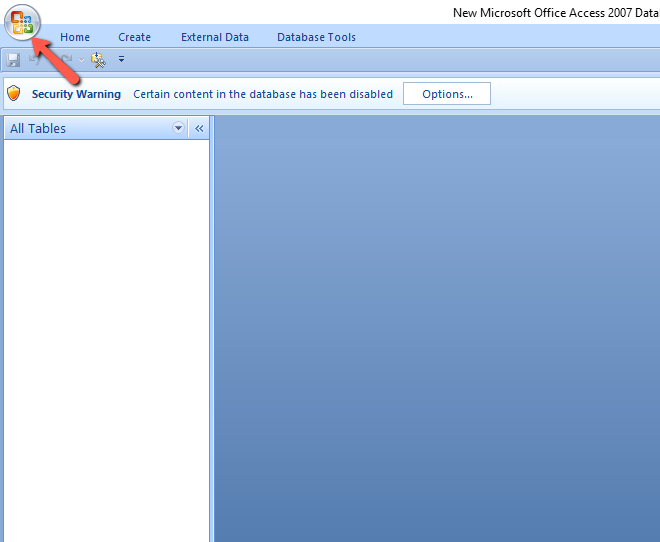Click the Save icon in Quick Access Toolbar
Image resolution: width=660 pixels, height=542 pixels.
coord(14,60)
